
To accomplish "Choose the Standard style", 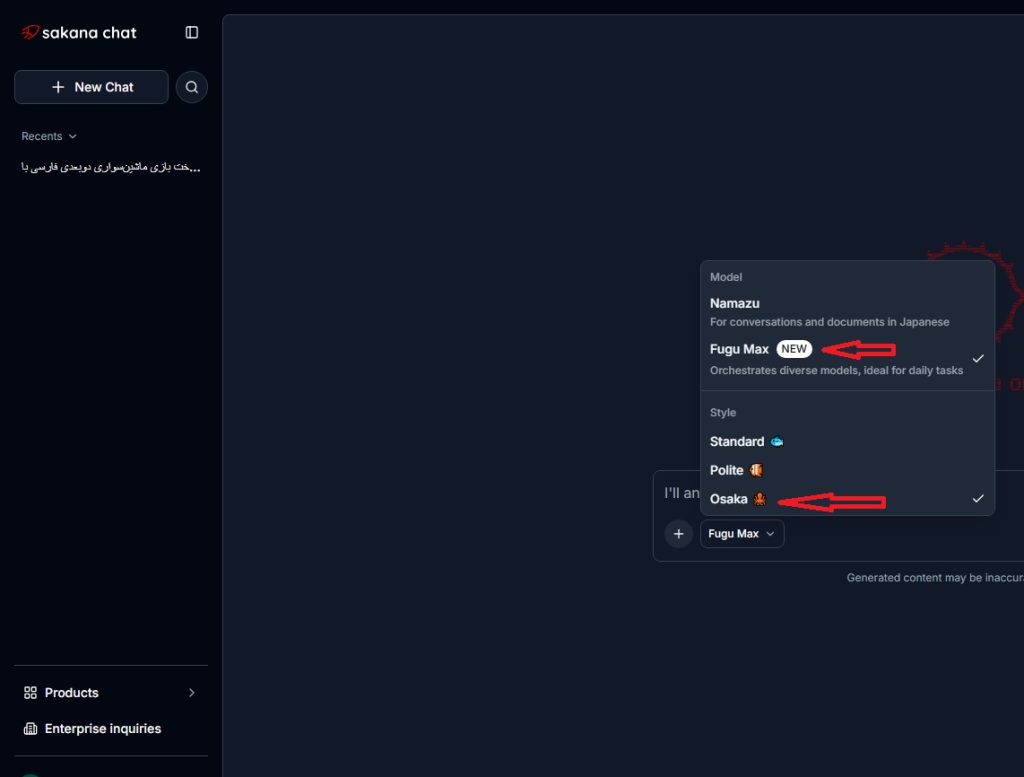I will [x=847, y=441].
